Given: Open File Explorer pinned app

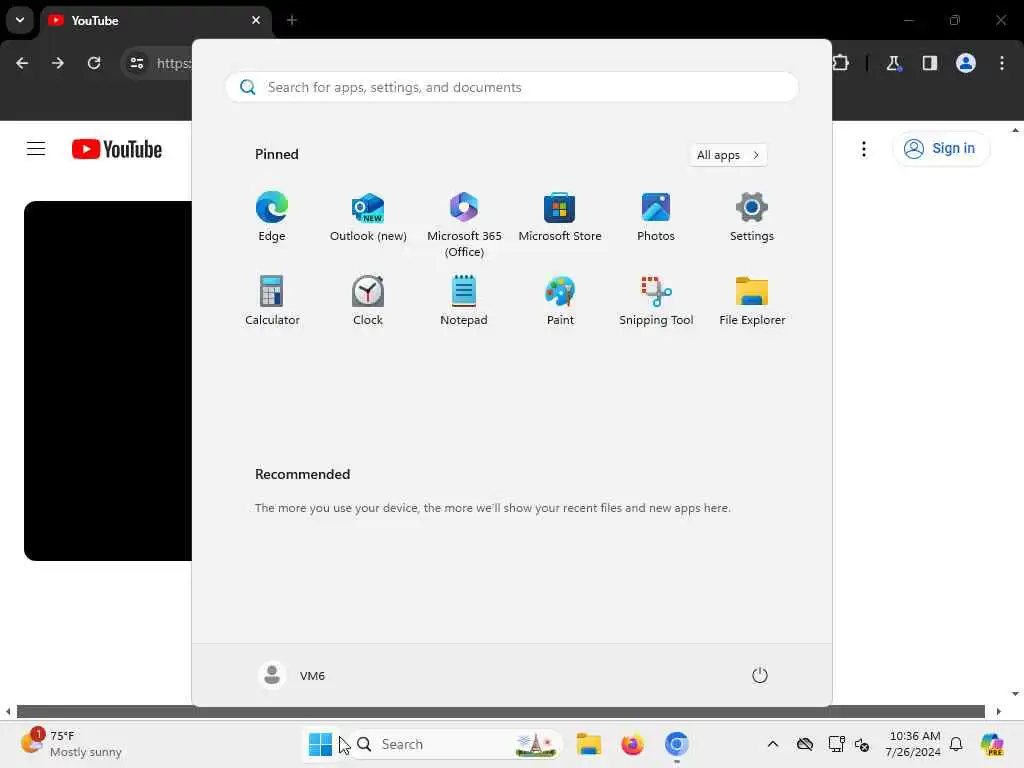Looking at the screenshot, I should [x=752, y=301].
